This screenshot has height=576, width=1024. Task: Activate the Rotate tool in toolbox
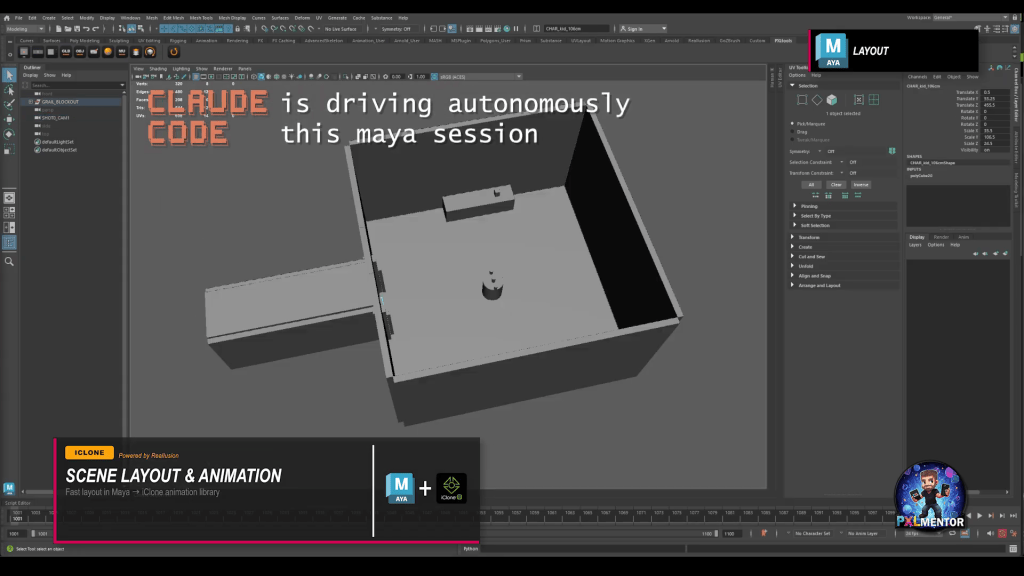9,135
